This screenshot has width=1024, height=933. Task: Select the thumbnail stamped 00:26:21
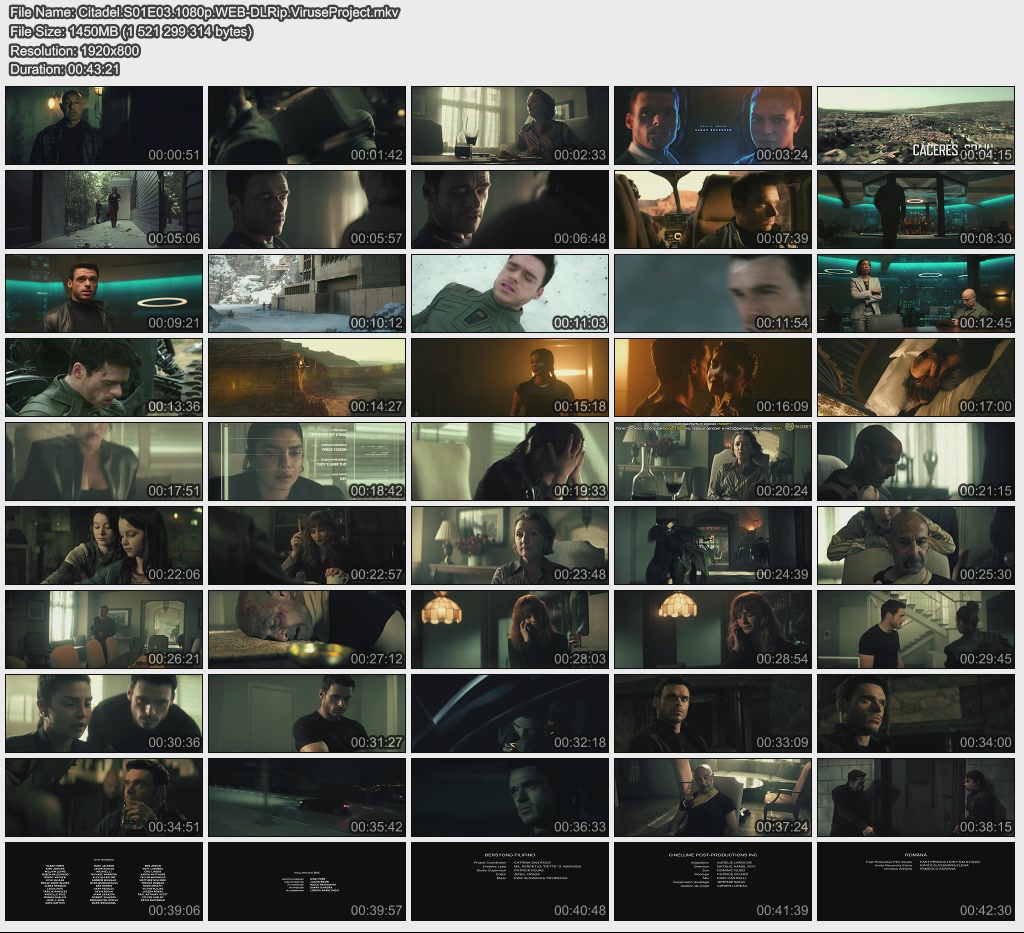tap(104, 629)
